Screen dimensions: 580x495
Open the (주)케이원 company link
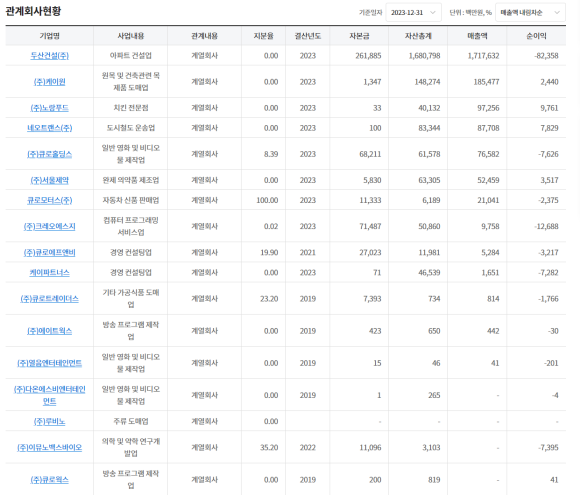click(50, 82)
